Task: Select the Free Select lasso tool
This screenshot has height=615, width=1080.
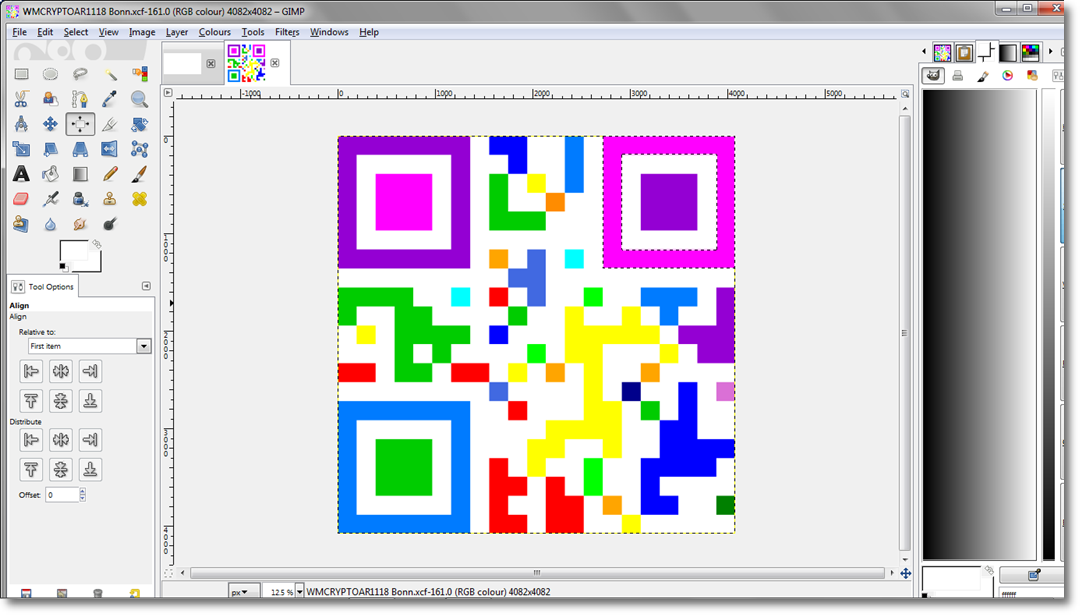Action: pyautogui.click(x=80, y=74)
